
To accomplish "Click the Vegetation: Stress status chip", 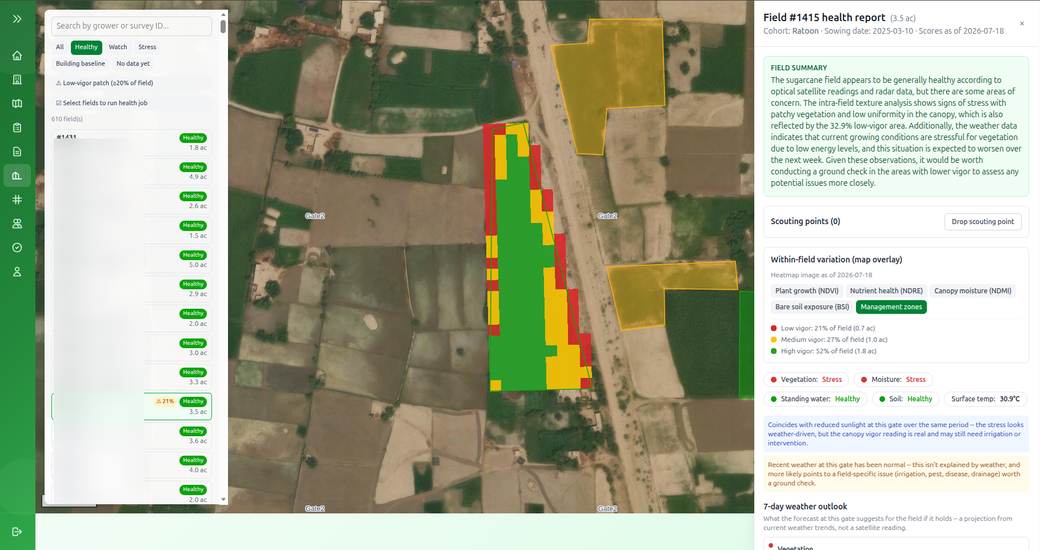I will tap(806, 379).
